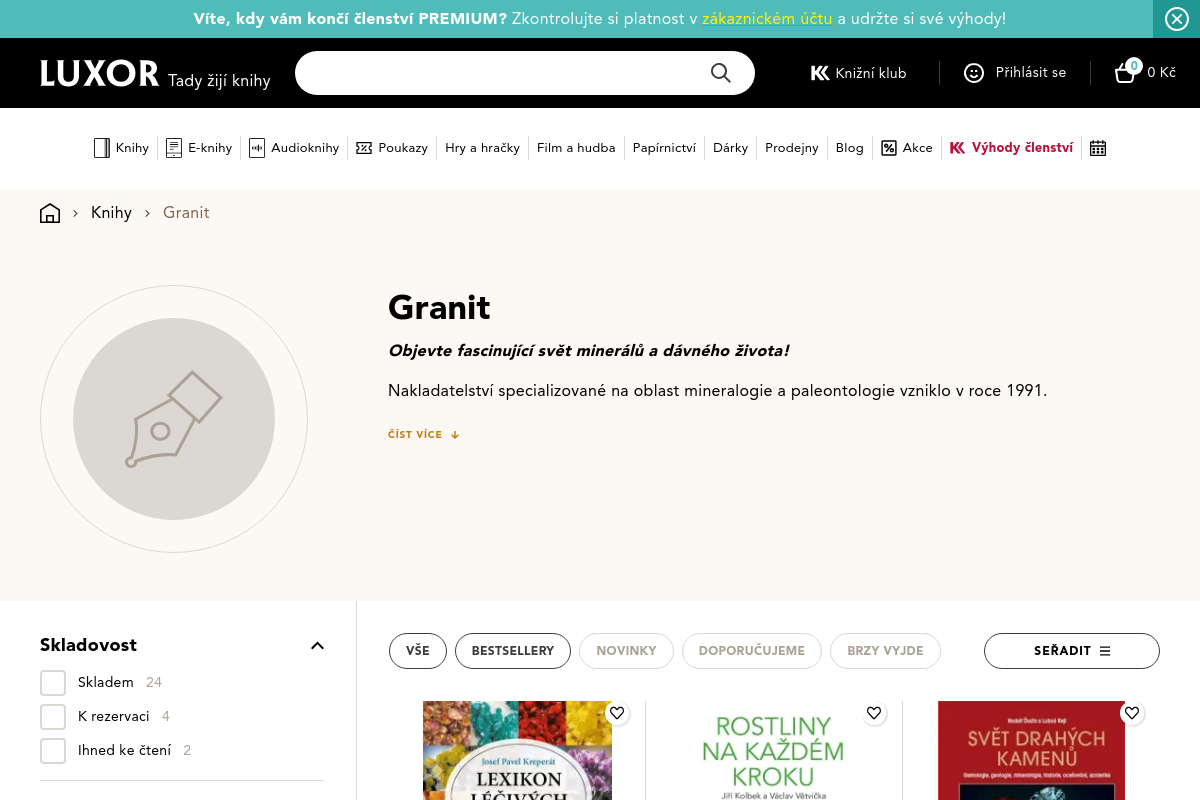Open Dárky category
Screen dimensions: 1200x800
[730, 148]
